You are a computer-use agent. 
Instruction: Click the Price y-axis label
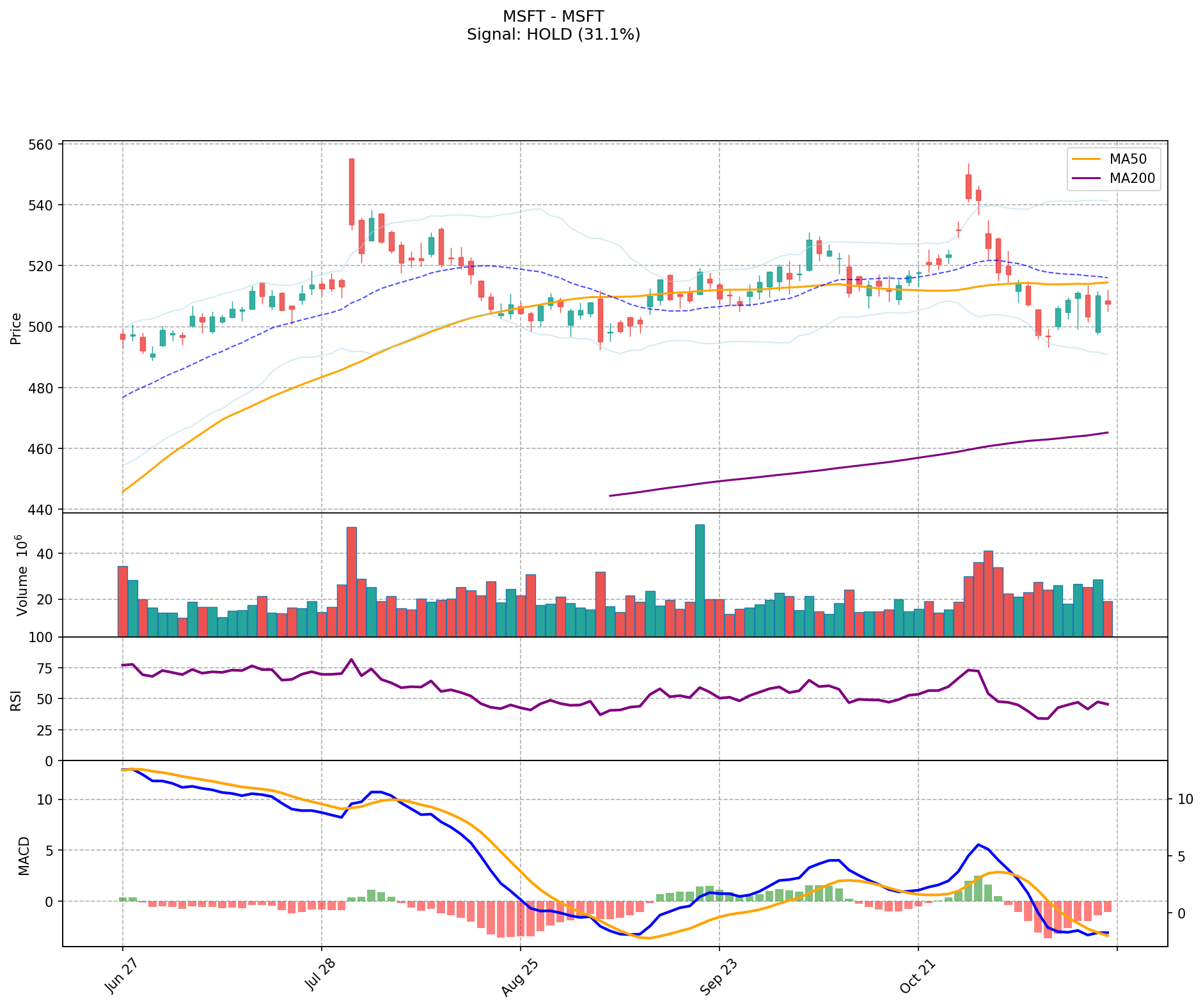point(16,329)
